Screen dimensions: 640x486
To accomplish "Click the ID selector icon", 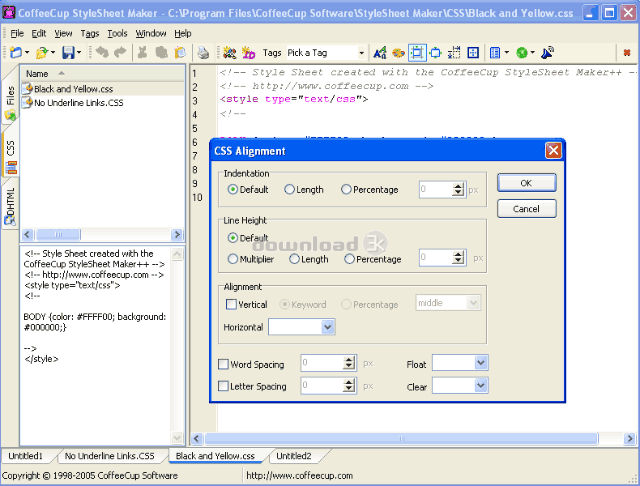I will coord(248,53).
